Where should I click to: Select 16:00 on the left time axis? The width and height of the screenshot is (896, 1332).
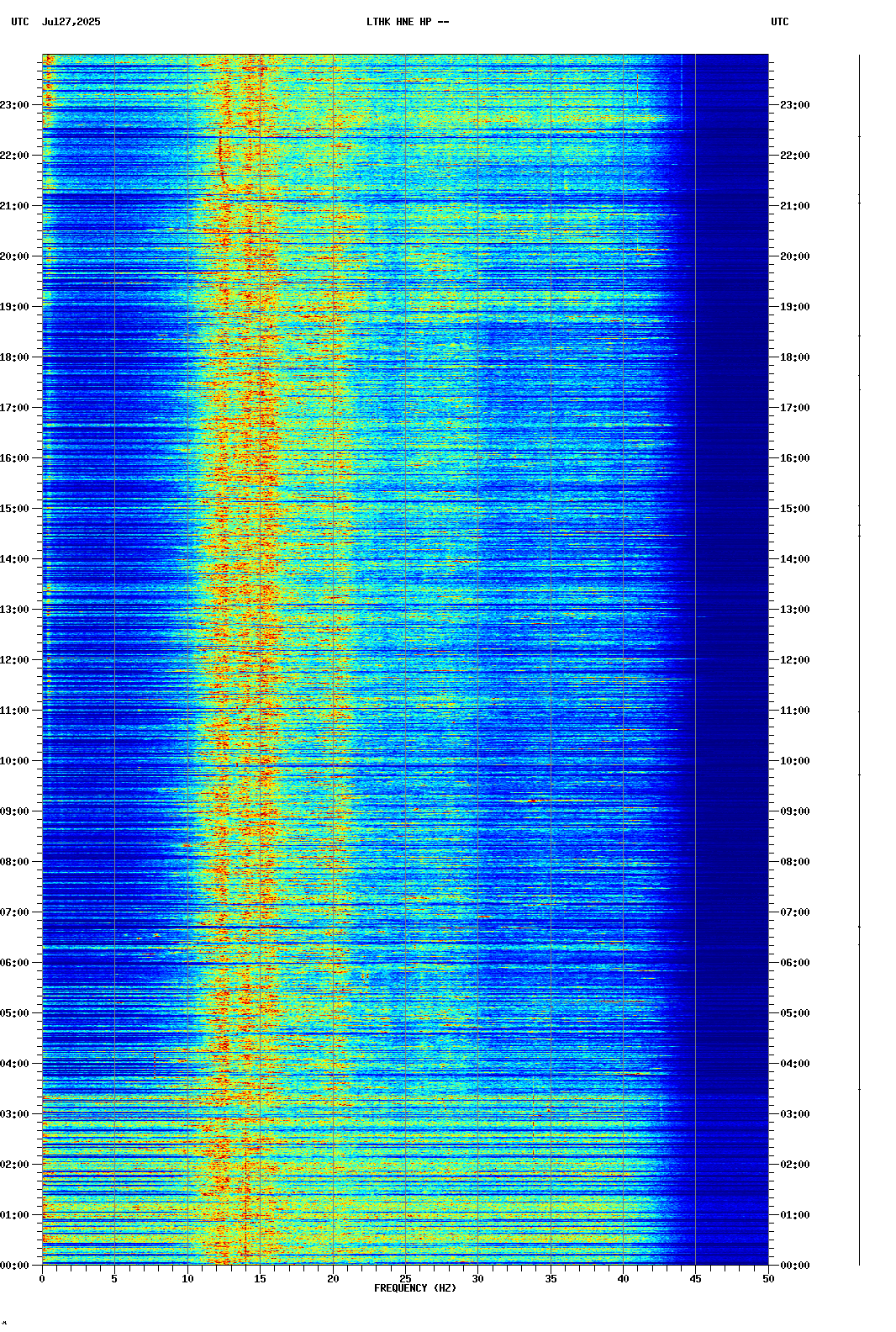[15, 458]
